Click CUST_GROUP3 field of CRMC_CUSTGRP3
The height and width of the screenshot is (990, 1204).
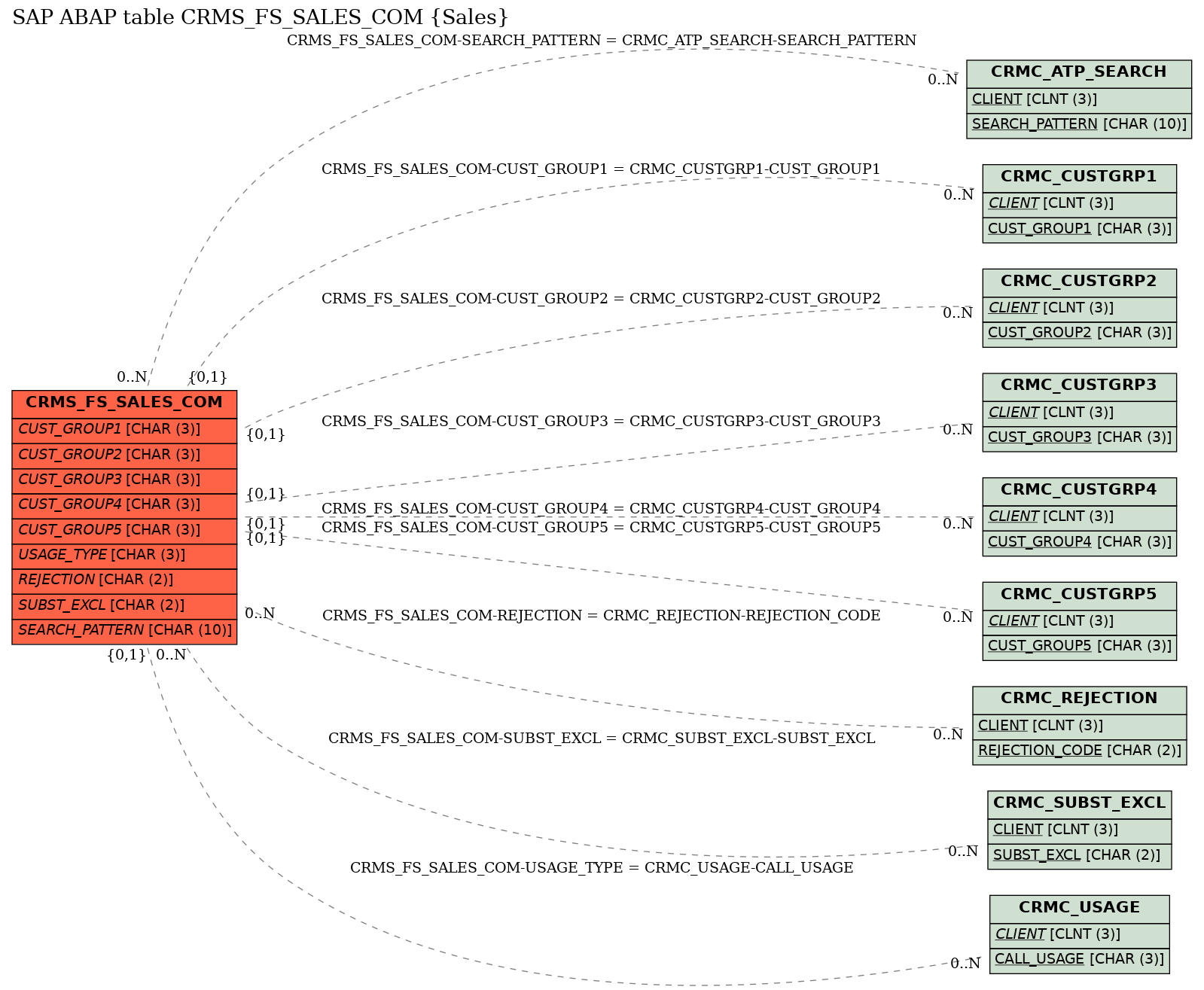pyautogui.click(x=1079, y=438)
